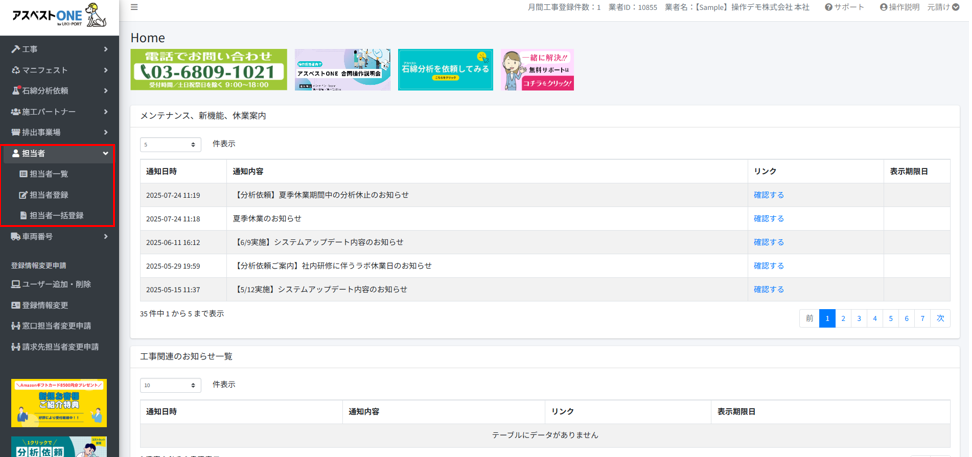Open 登録情報変更 in the sidebar

pyautogui.click(x=45, y=306)
